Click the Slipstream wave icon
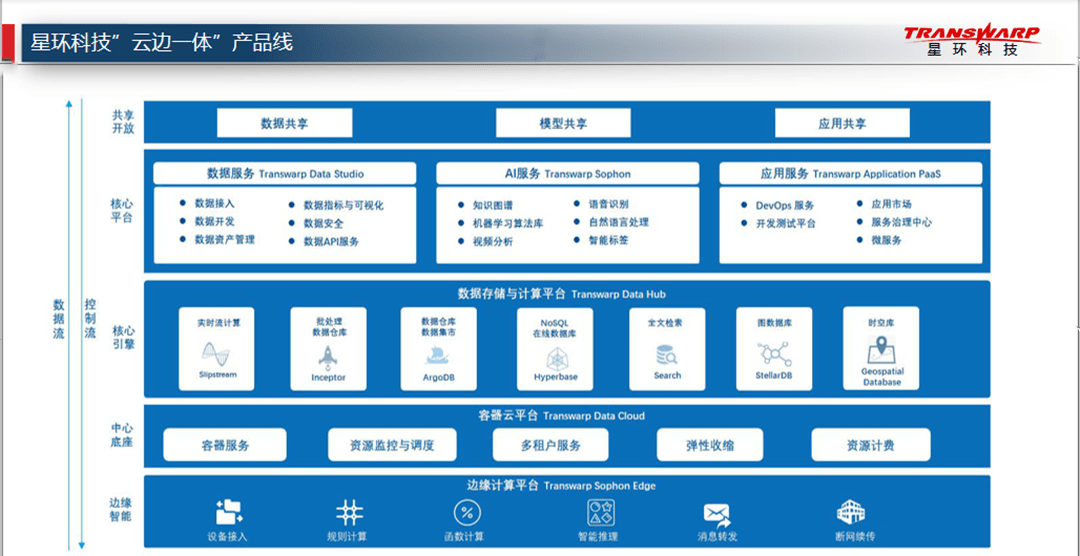This screenshot has width=1080, height=556. 216,354
